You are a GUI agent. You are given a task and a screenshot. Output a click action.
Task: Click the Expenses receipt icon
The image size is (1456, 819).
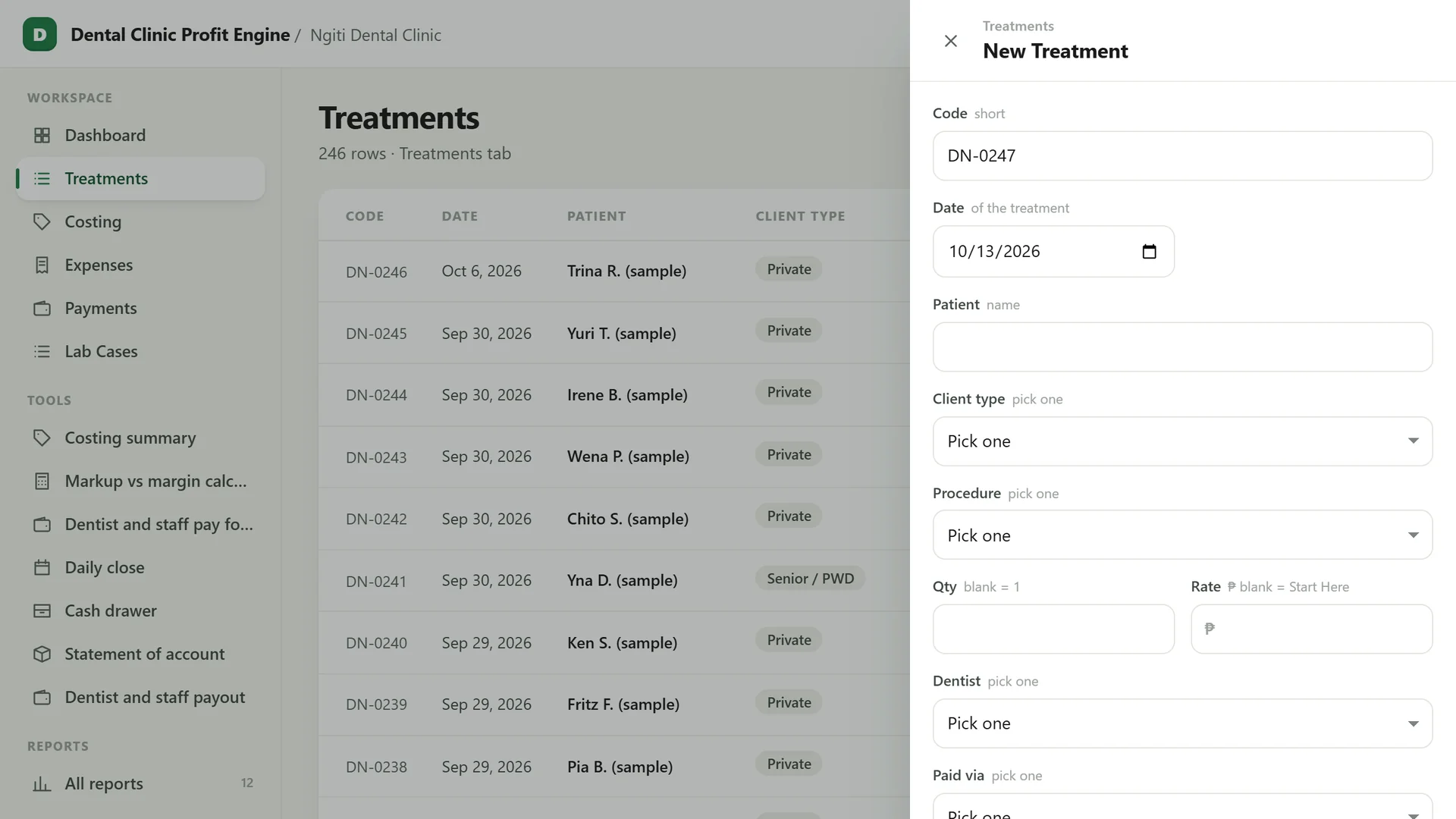(42, 265)
